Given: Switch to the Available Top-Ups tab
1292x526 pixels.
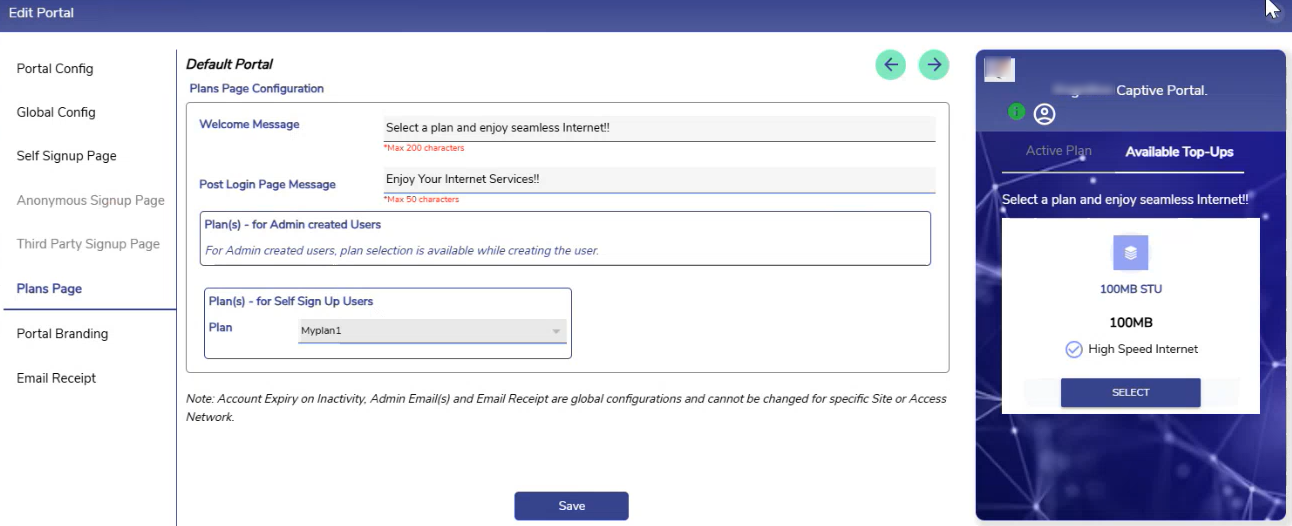Looking at the screenshot, I should coord(1179,152).
